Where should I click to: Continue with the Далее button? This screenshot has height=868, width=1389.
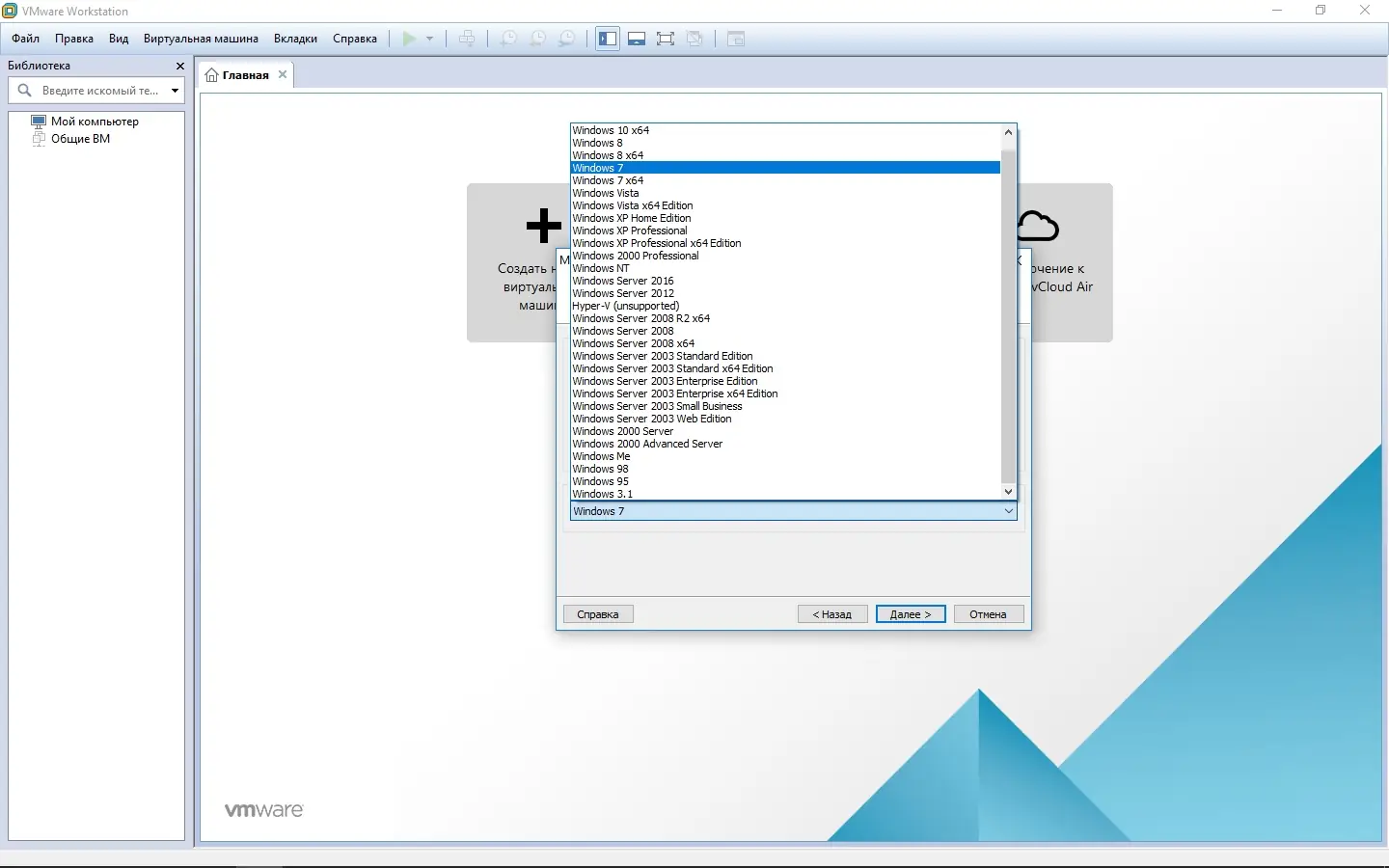pos(911,614)
